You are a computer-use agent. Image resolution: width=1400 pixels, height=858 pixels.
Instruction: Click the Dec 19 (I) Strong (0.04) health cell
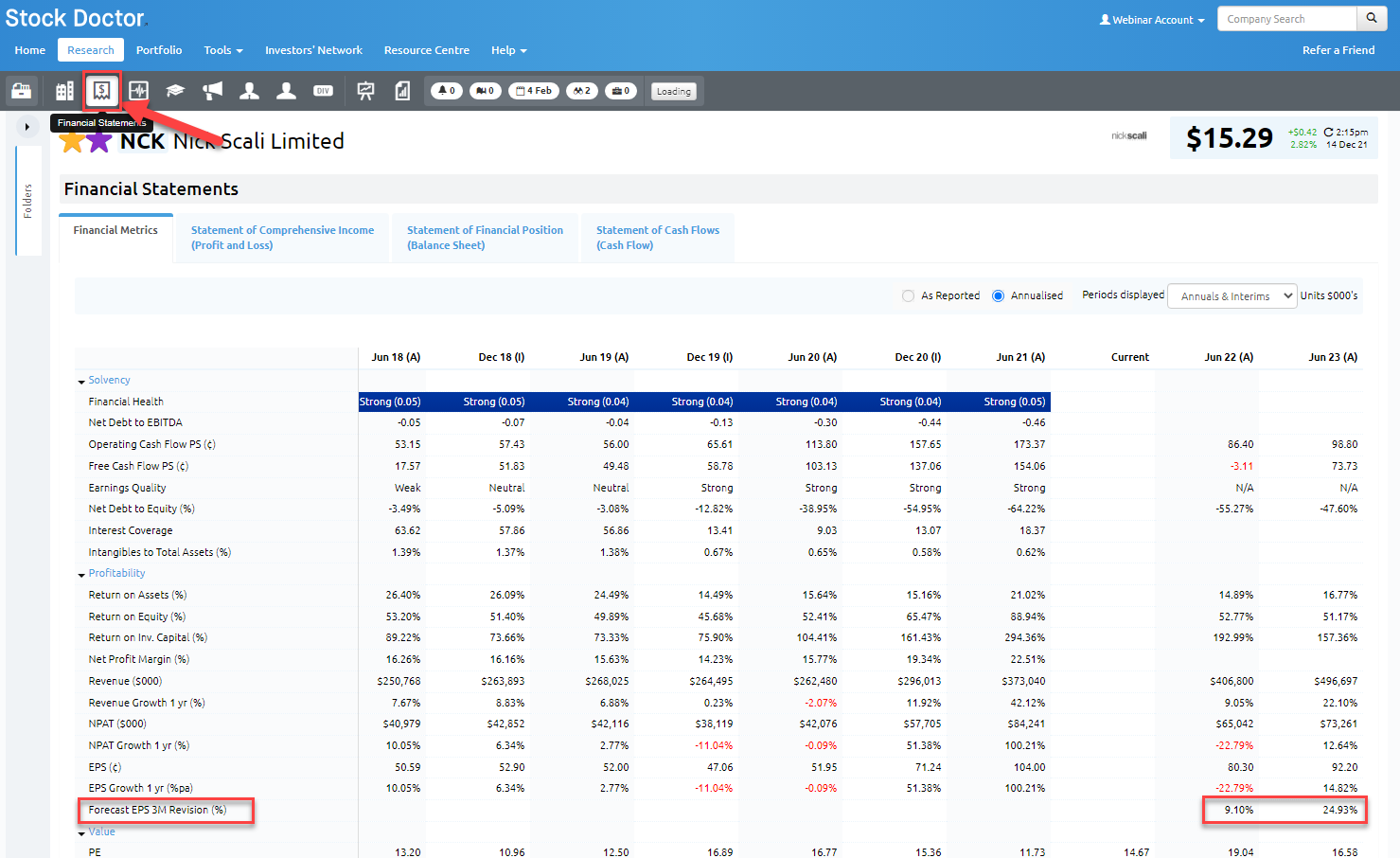coord(702,402)
